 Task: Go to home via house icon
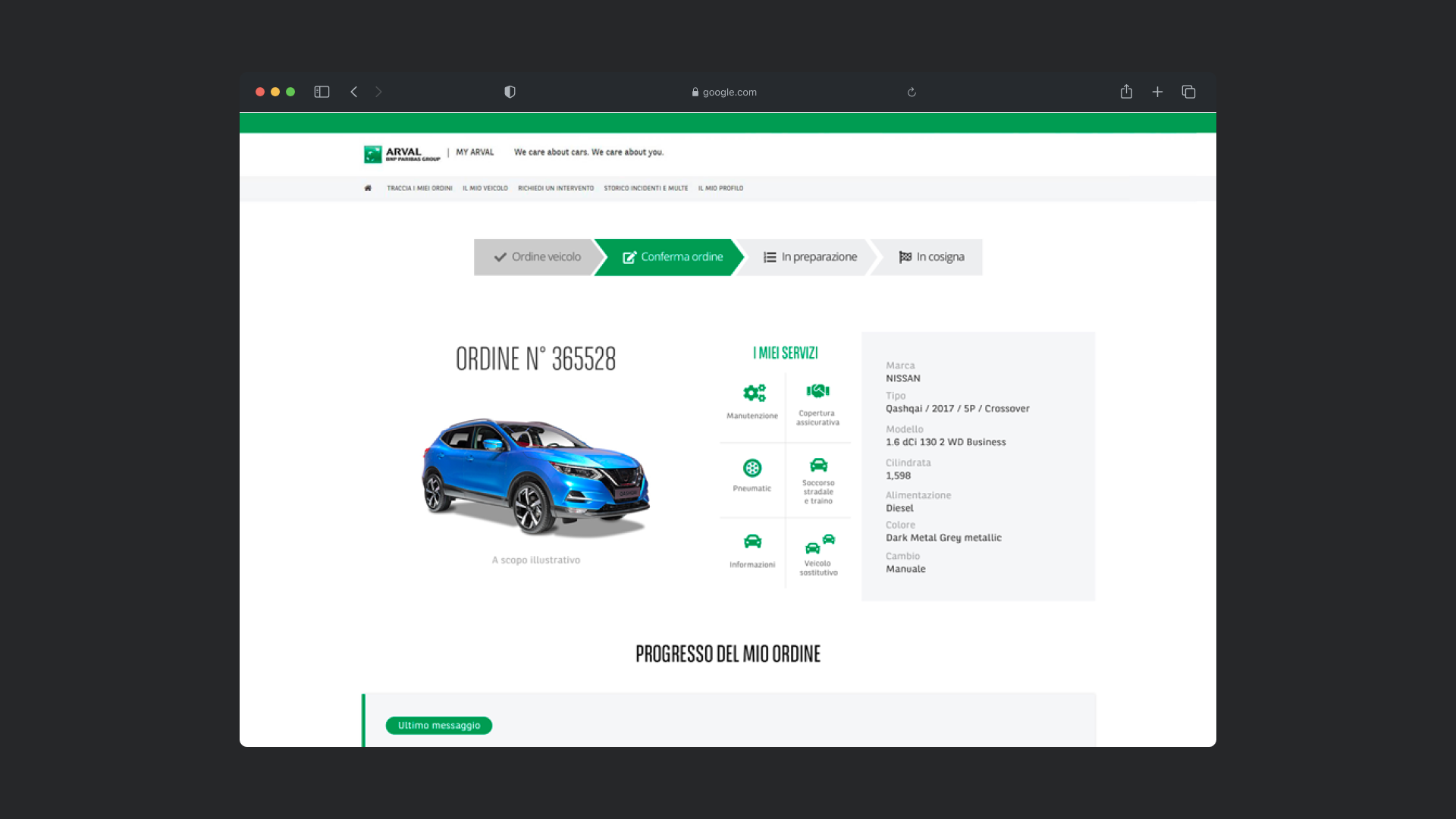tap(368, 188)
